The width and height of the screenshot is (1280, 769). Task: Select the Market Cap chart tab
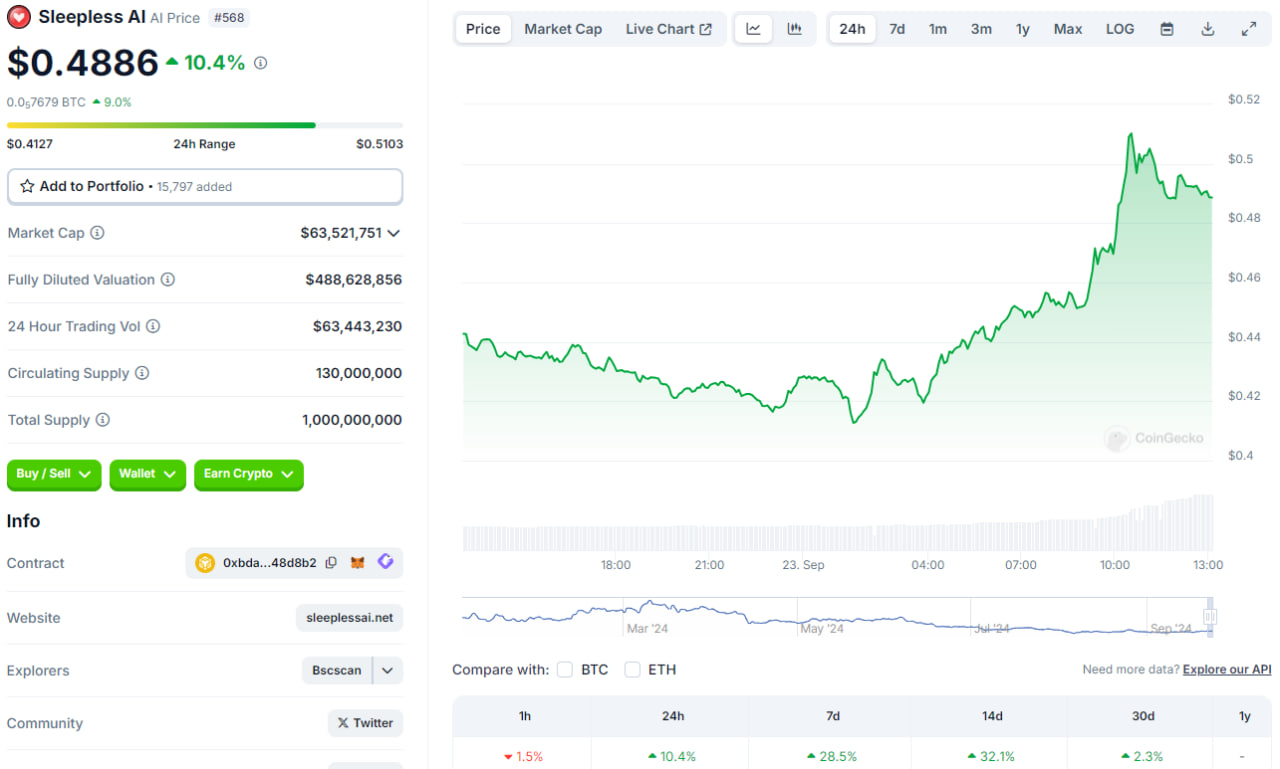[563, 29]
